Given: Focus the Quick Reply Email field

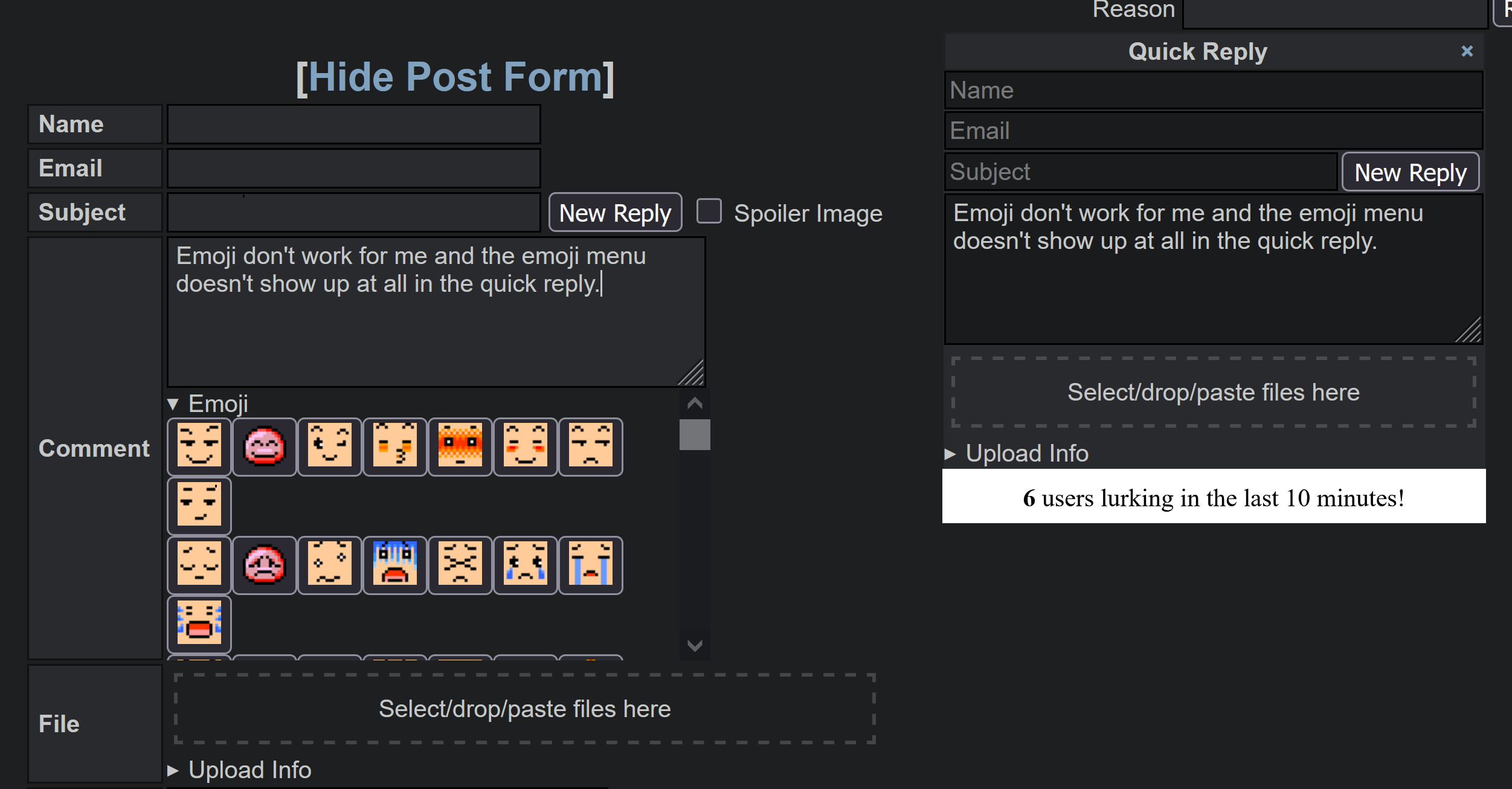Looking at the screenshot, I should pyautogui.click(x=1213, y=130).
